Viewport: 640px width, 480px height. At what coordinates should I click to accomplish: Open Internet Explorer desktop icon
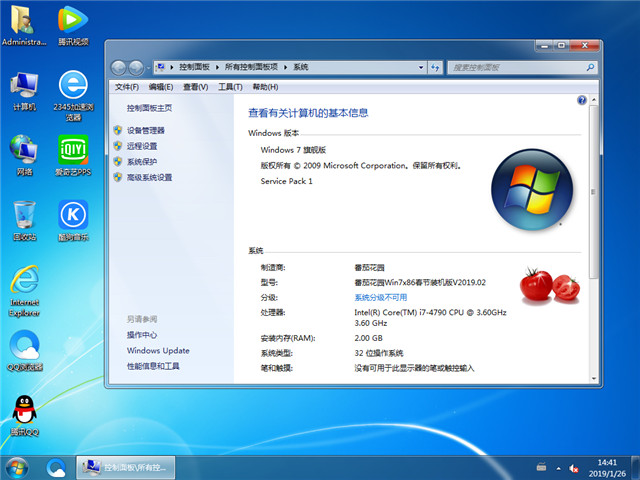[x=24, y=291]
